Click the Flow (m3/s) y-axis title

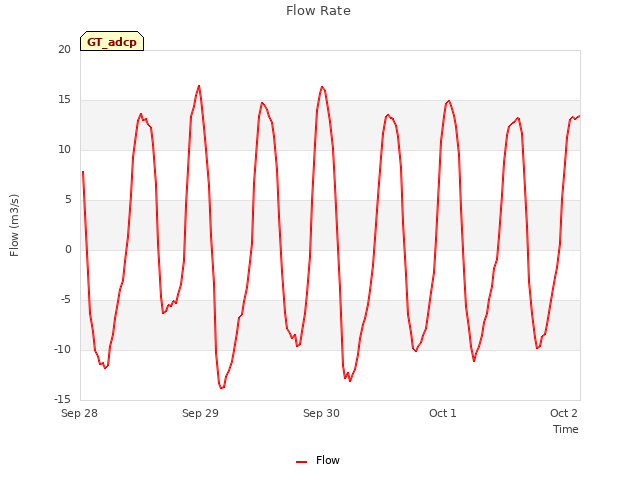14,225
